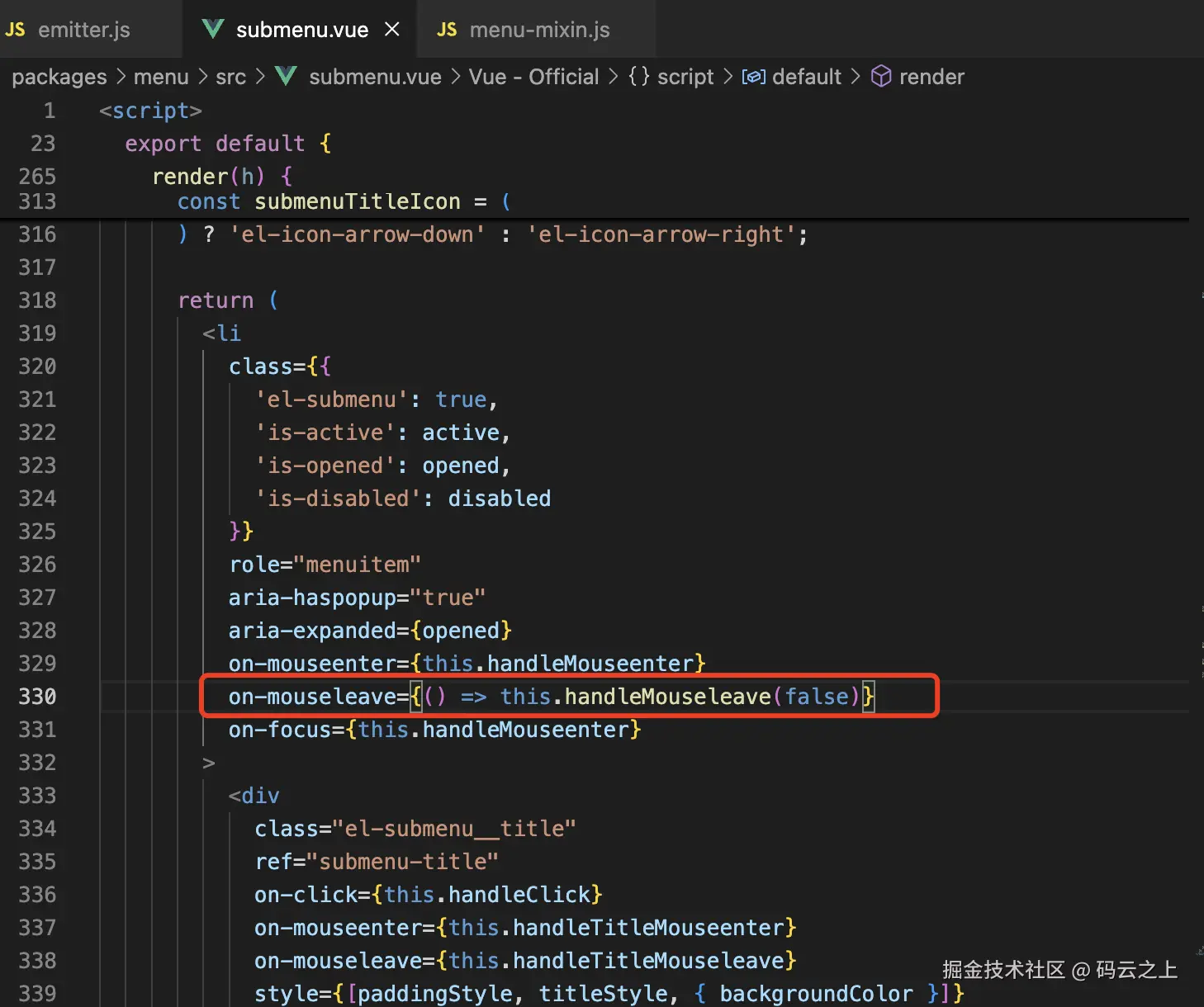The image size is (1204, 1007).
Task: Click role="menuitem" attribute
Action: 325,565
